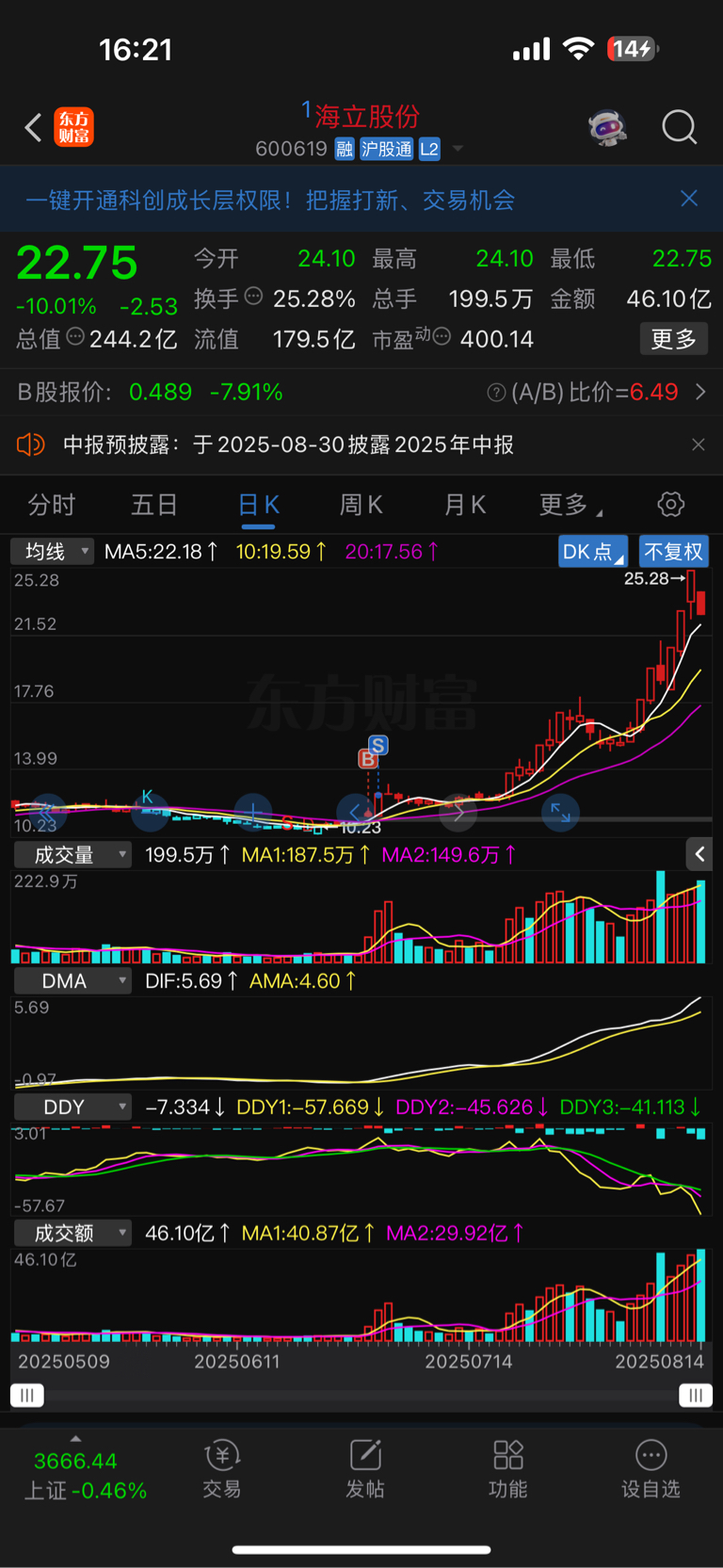This screenshot has height=1568, width=723.
Task: Grab the left range slider handle
Action: click(x=26, y=1396)
